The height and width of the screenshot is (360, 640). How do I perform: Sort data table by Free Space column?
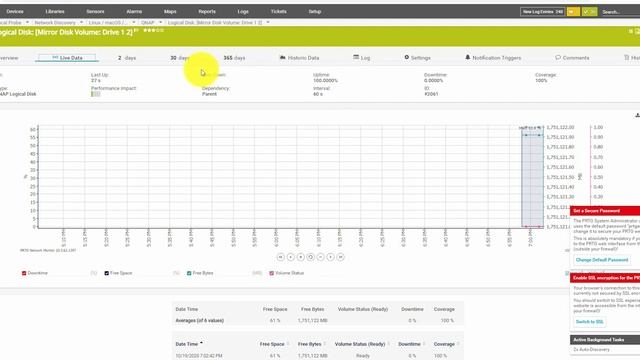tap(273, 344)
